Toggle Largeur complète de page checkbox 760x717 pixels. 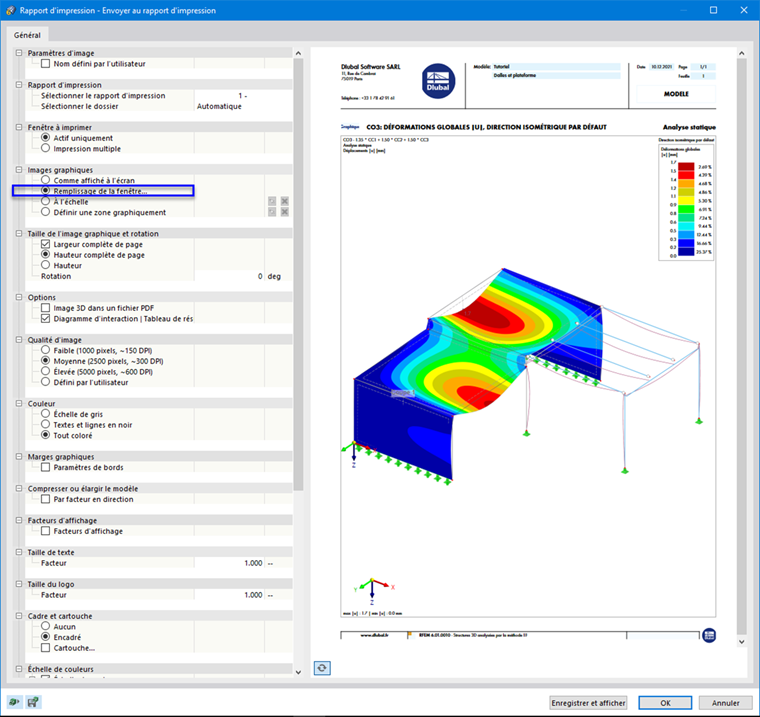(x=46, y=244)
